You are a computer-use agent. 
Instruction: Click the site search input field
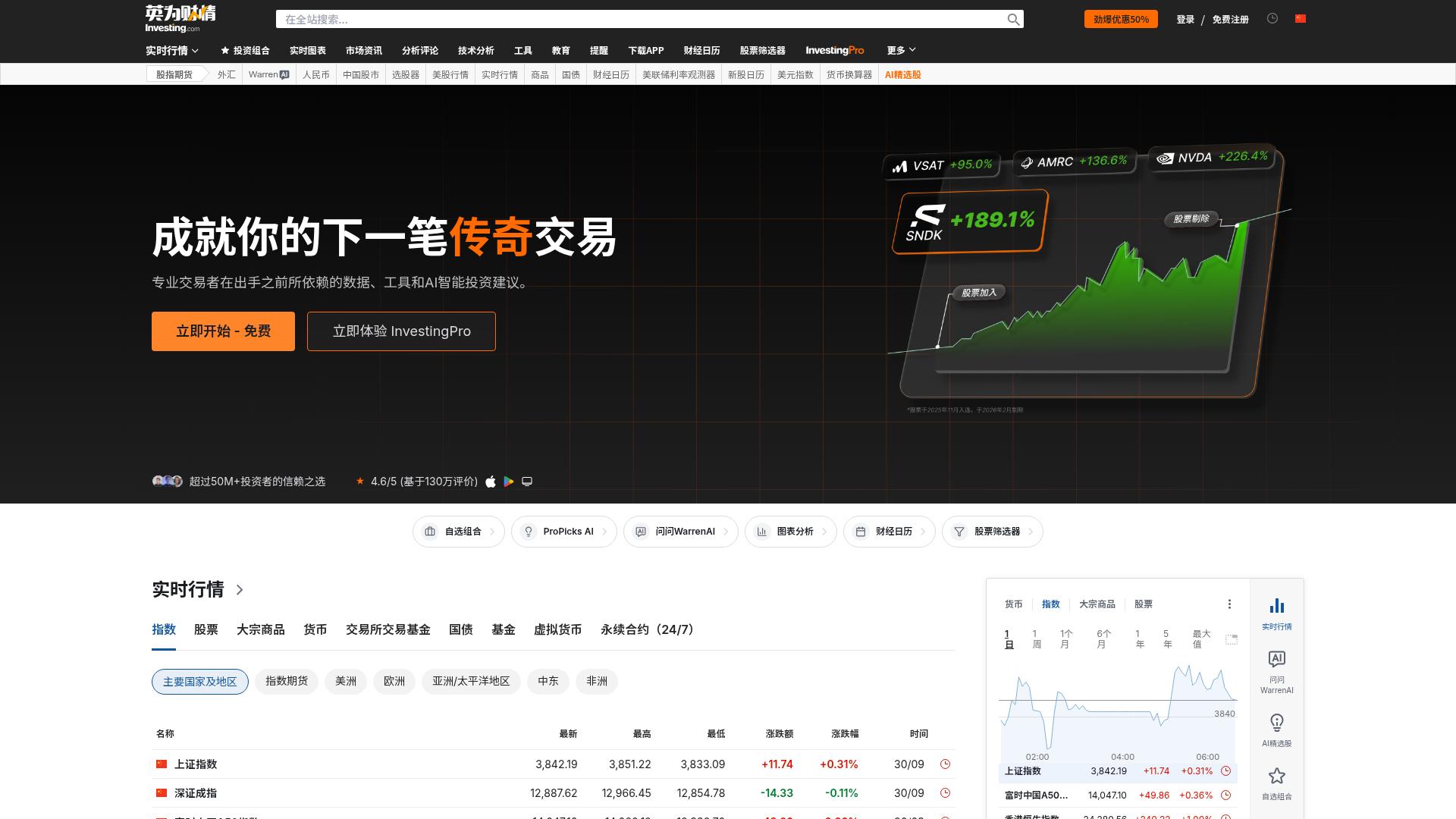[x=641, y=20]
